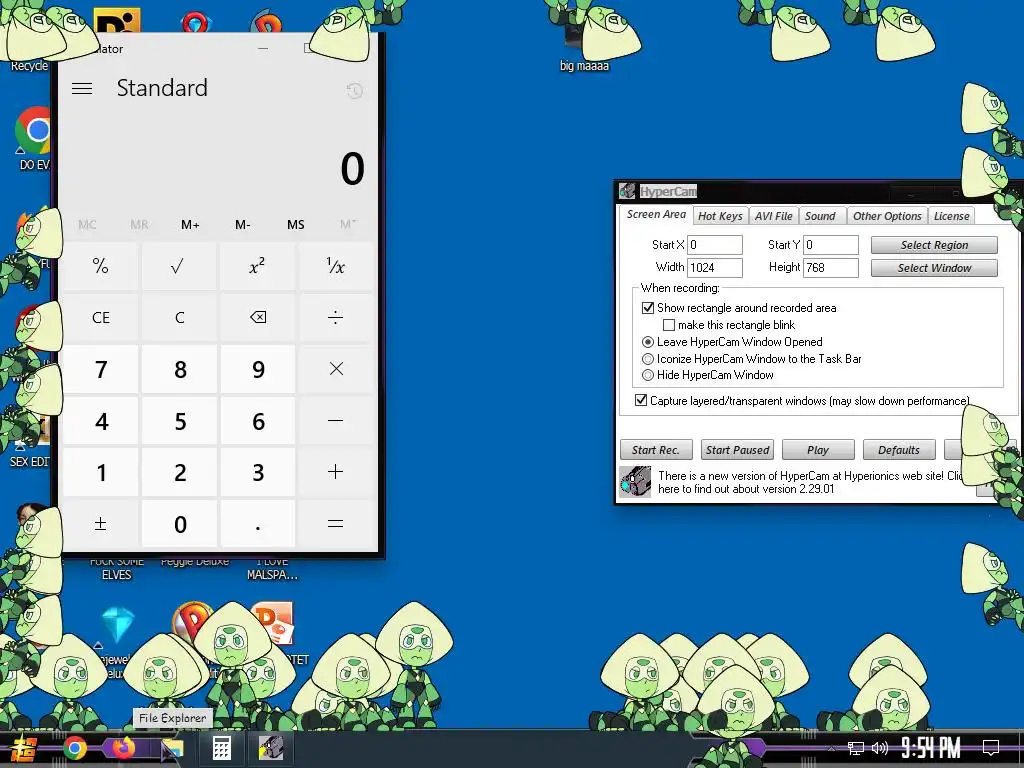Click the Select Window button

tap(934, 268)
